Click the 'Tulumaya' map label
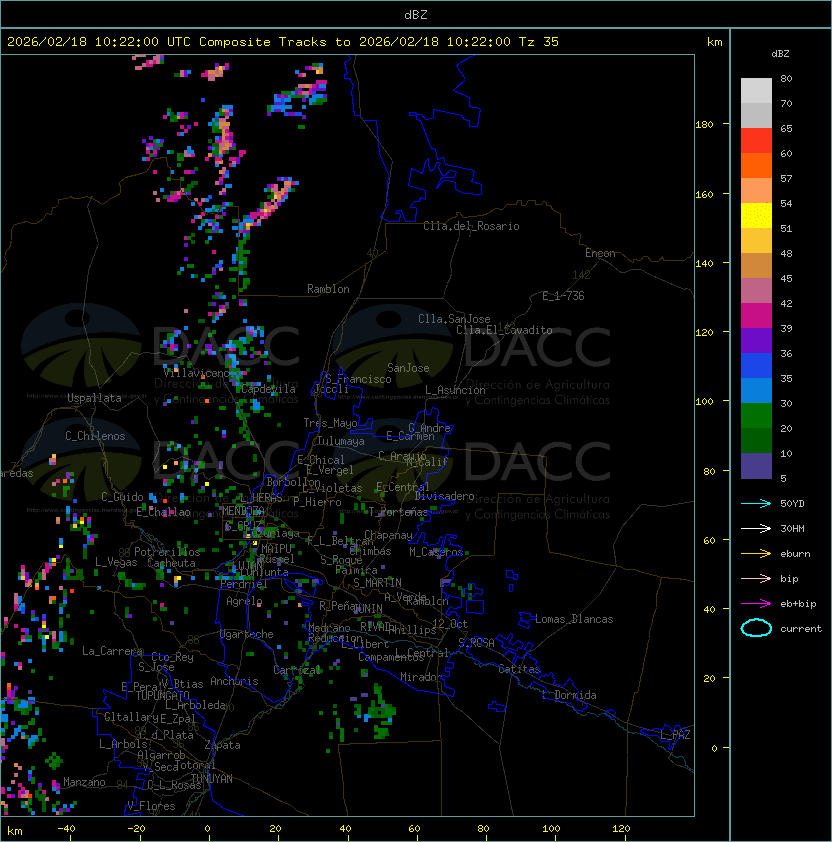This screenshot has height=842, width=832. (x=341, y=441)
